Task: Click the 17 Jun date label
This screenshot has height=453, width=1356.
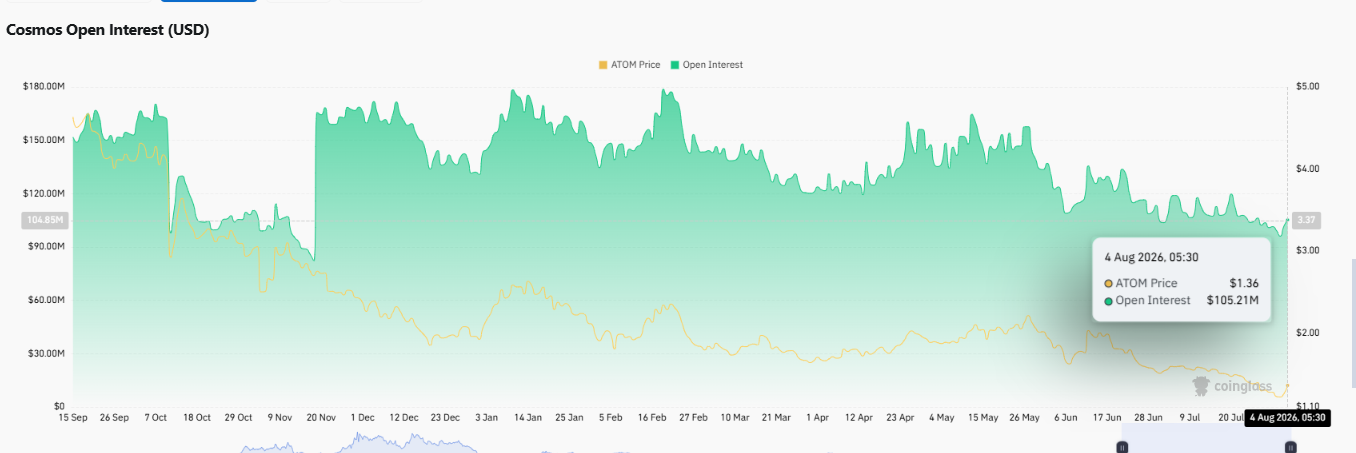Action: 1107,417
